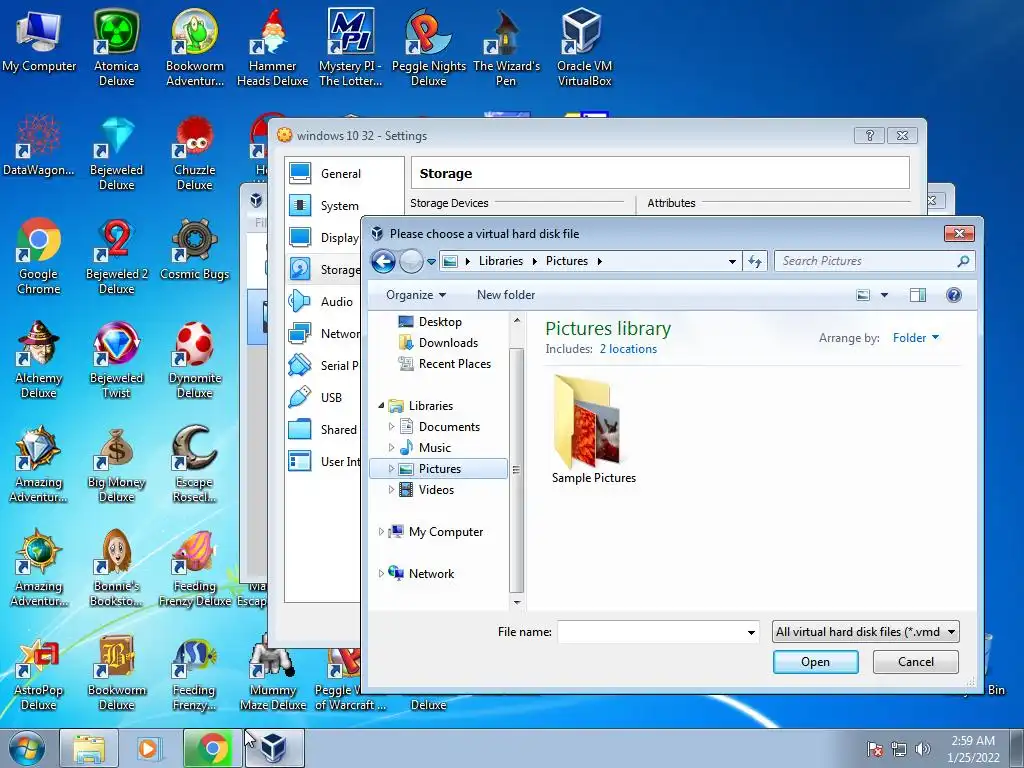Open the file type filter dropdown

pos(865,632)
